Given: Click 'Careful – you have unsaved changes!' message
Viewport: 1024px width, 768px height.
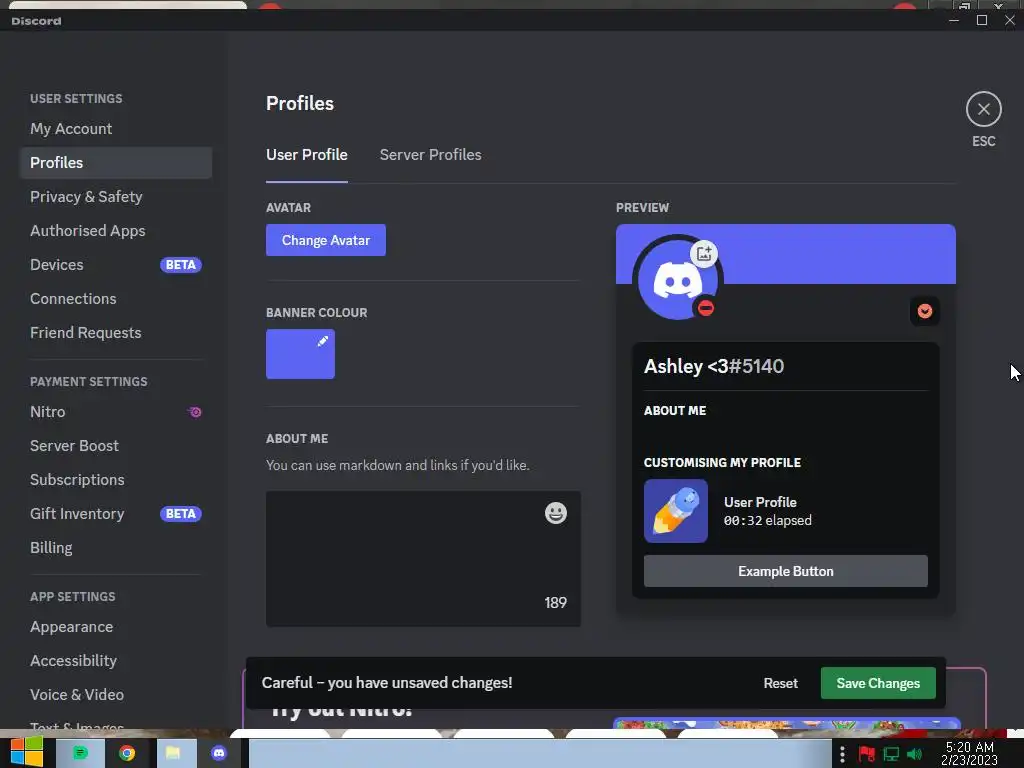Looking at the screenshot, I should click(x=387, y=682).
